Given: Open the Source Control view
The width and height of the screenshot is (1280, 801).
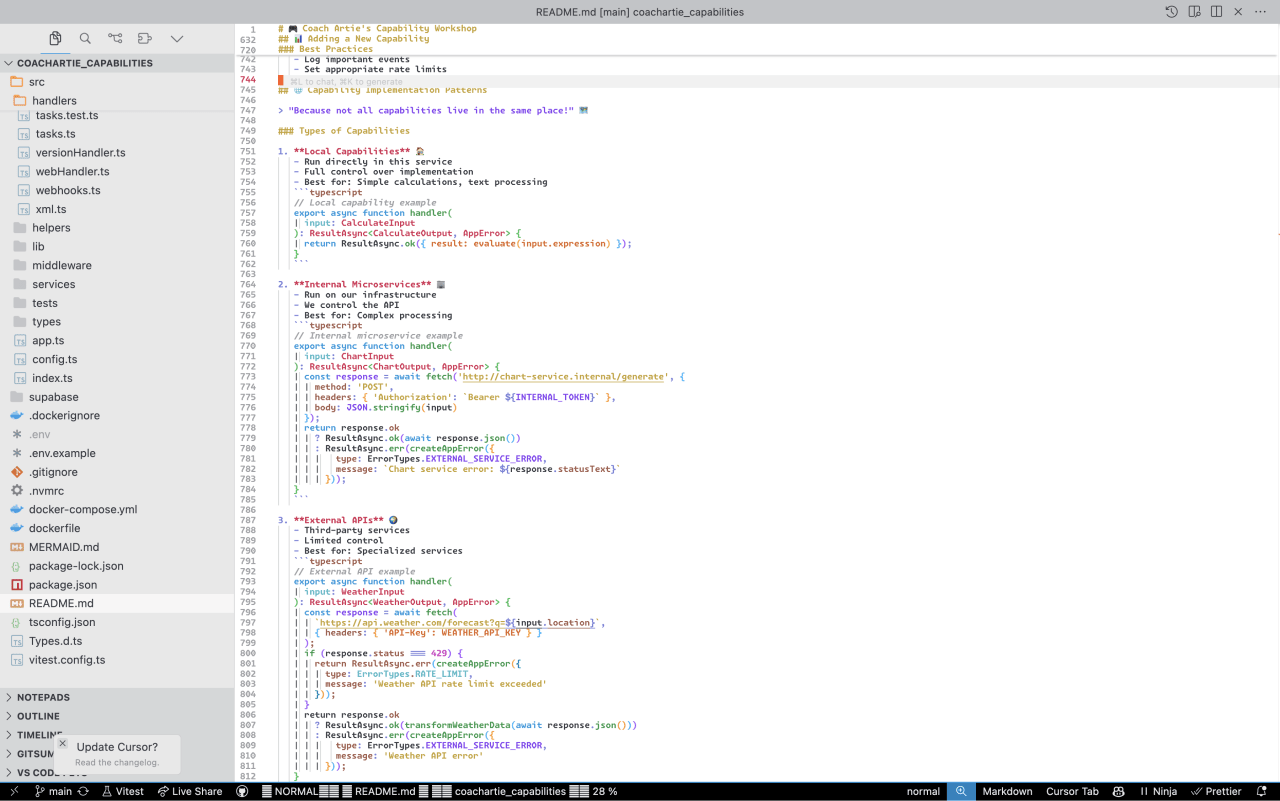Looking at the screenshot, I should tap(115, 37).
